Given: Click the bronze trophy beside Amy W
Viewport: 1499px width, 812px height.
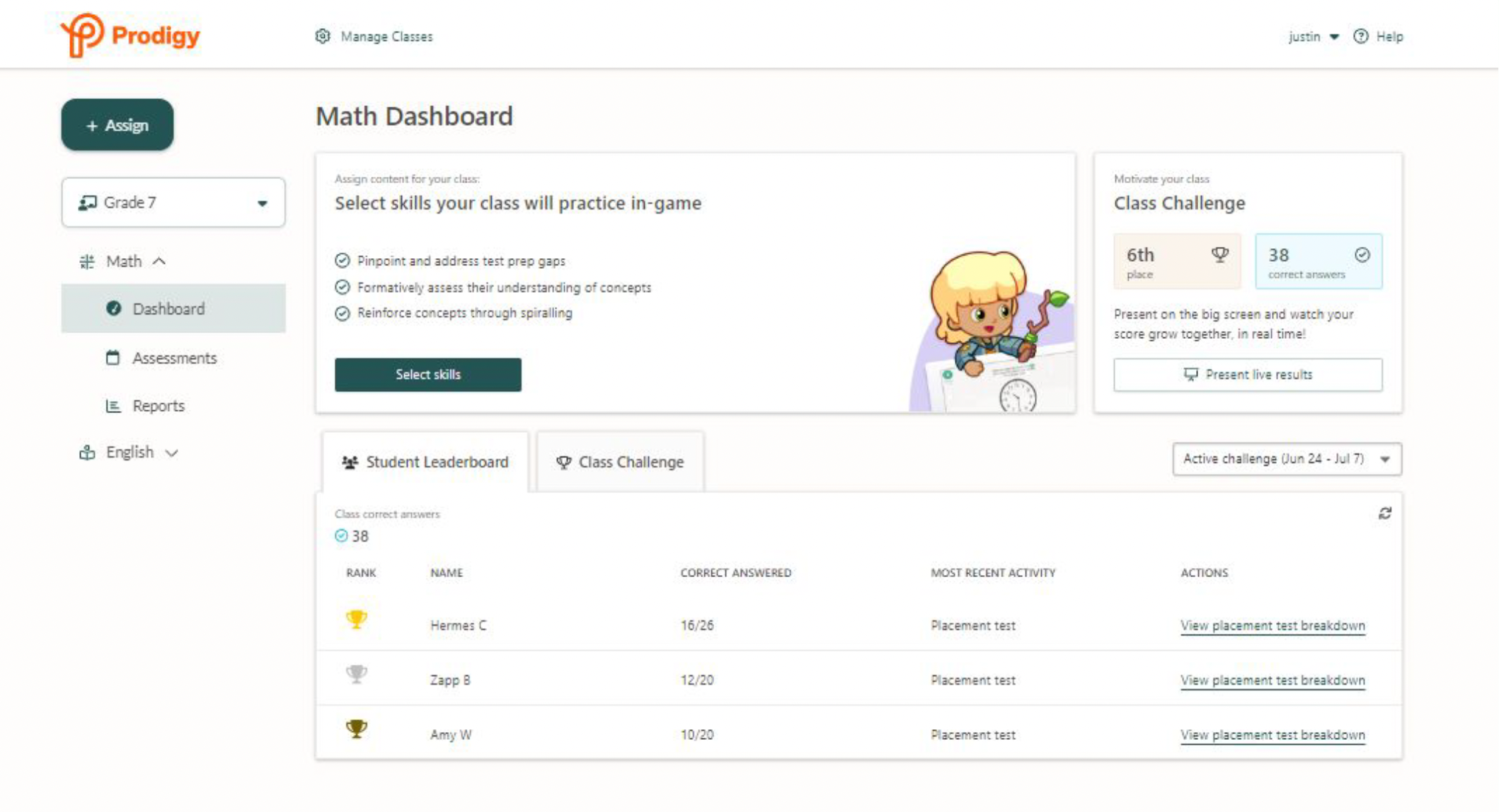Looking at the screenshot, I should pyautogui.click(x=357, y=729).
